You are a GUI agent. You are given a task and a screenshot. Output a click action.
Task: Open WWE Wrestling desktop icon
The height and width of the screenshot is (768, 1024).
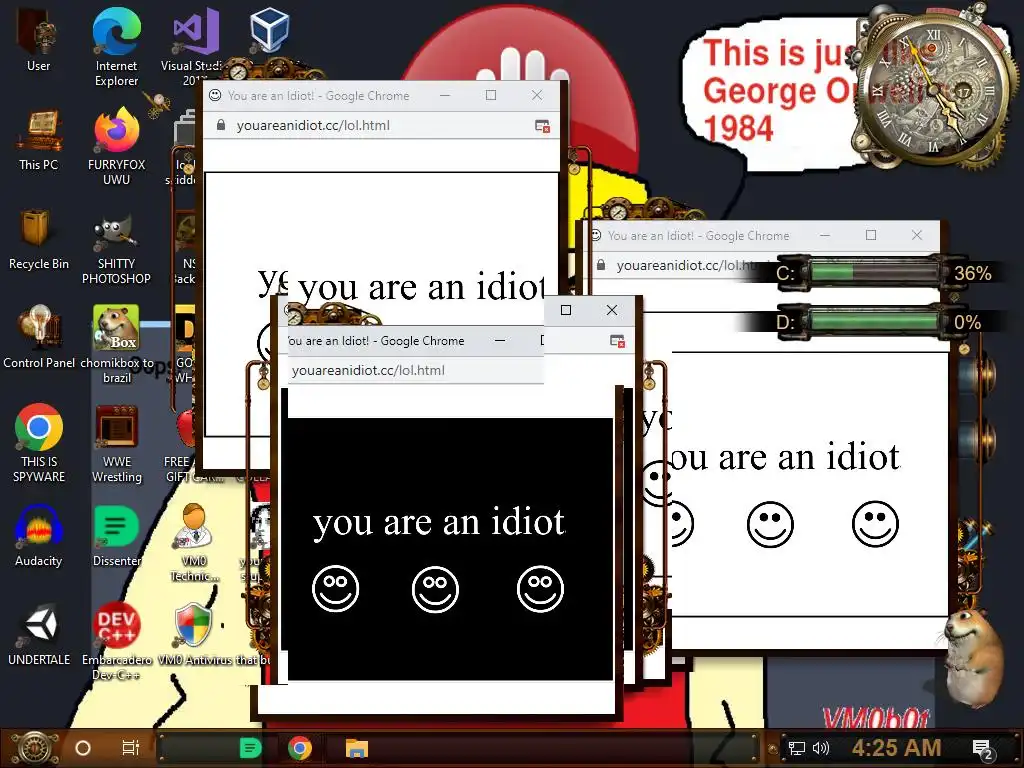point(116,444)
